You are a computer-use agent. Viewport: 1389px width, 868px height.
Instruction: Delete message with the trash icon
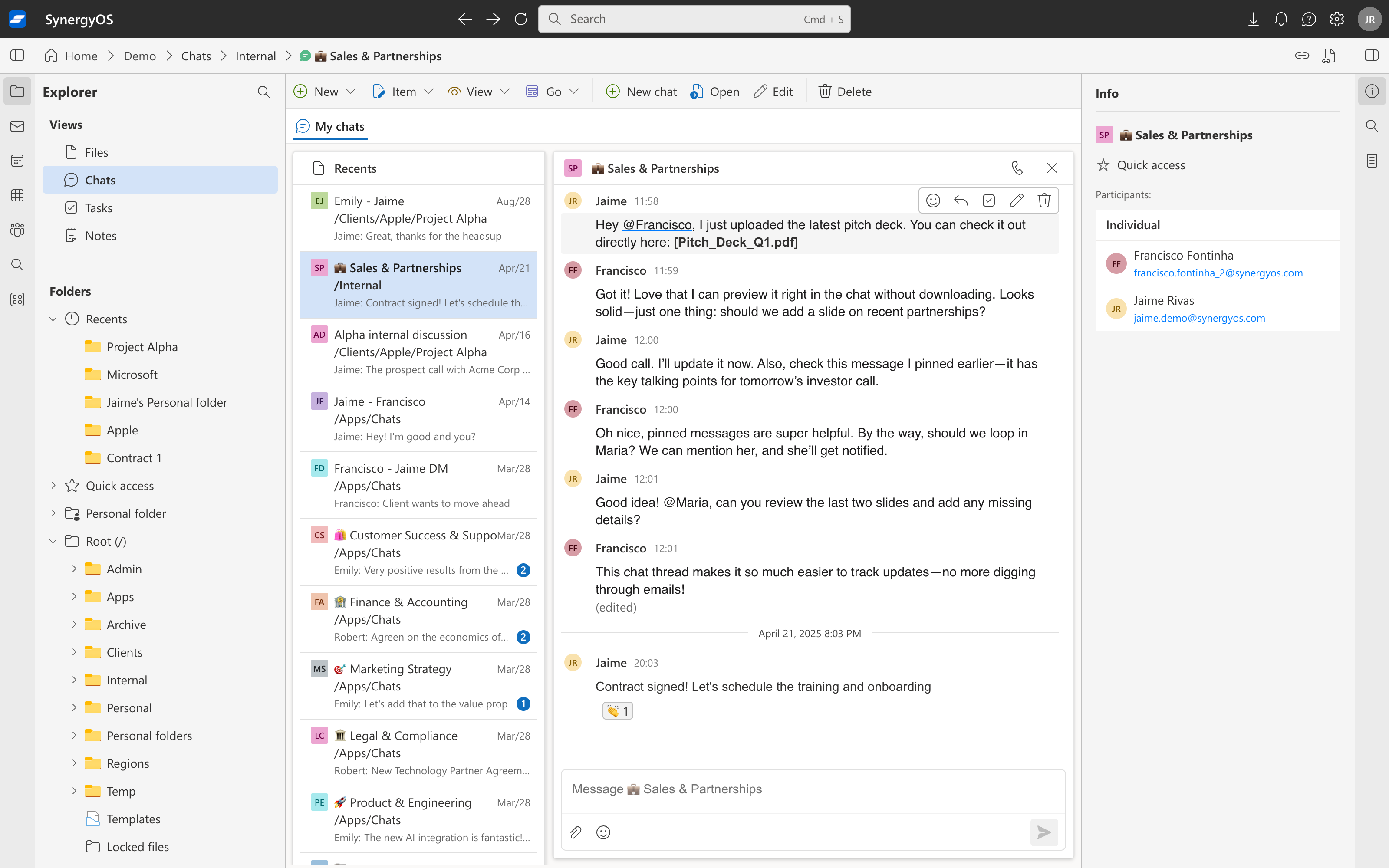click(x=1044, y=201)
